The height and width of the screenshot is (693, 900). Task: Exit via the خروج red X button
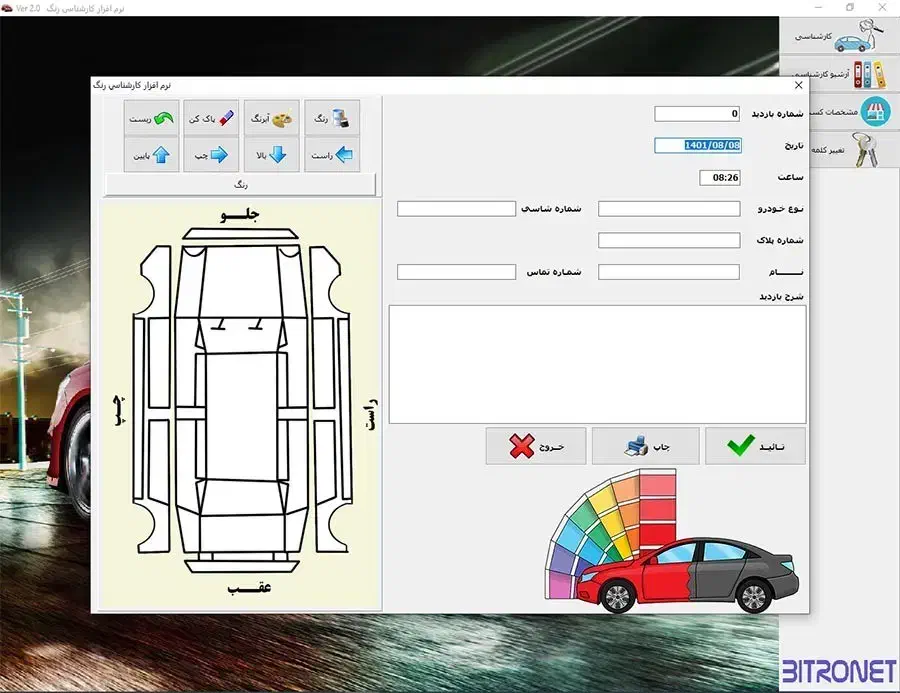coord(536,446)
